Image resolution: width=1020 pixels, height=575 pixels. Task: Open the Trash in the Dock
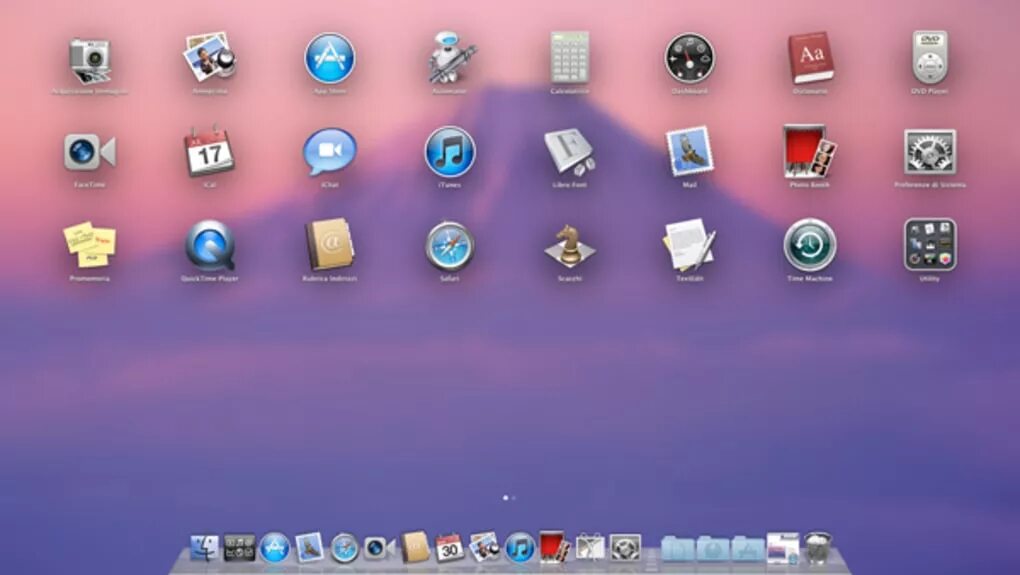(818, 548)
